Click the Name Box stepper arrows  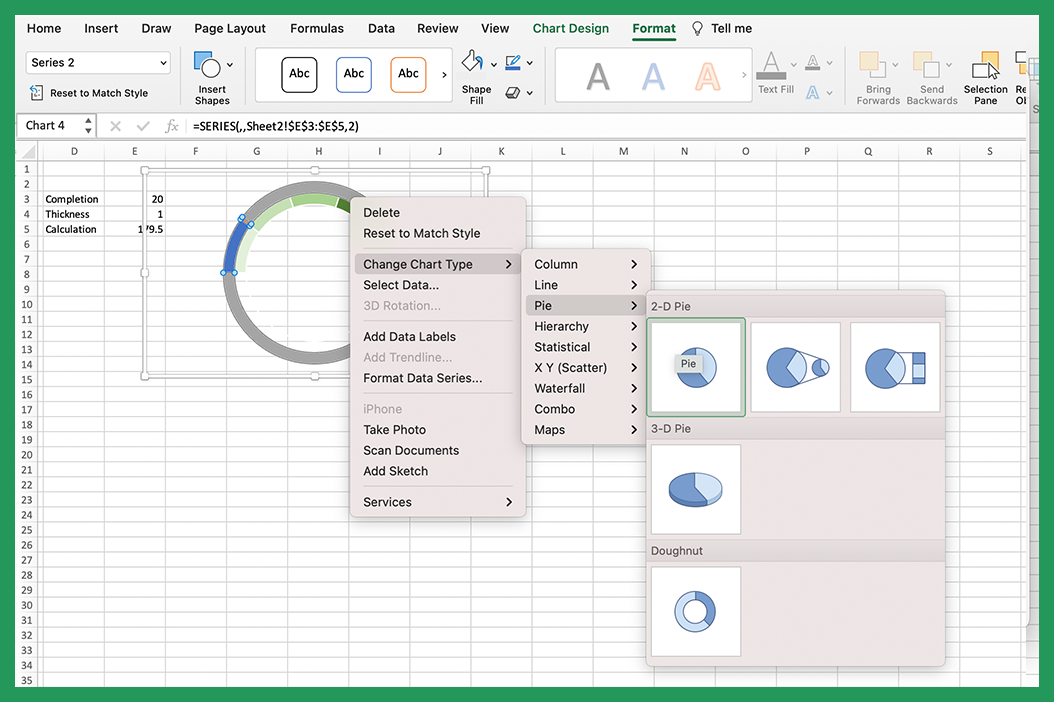click(88, 126)
